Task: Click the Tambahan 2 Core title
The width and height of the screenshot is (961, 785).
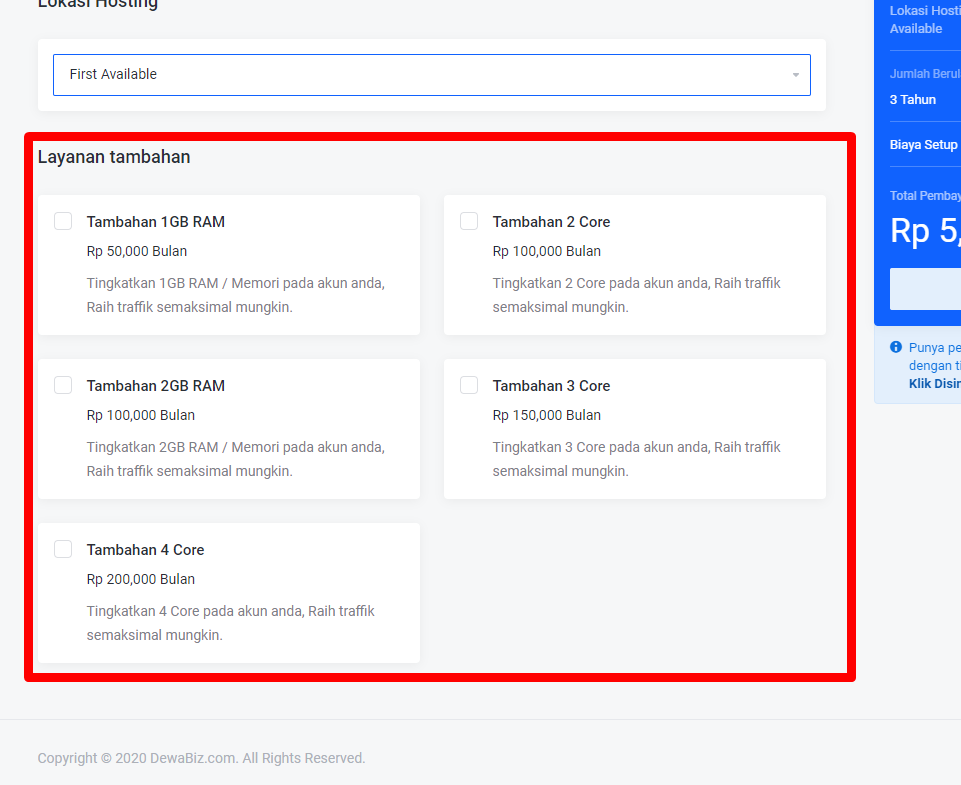Action: click(551, 222)
